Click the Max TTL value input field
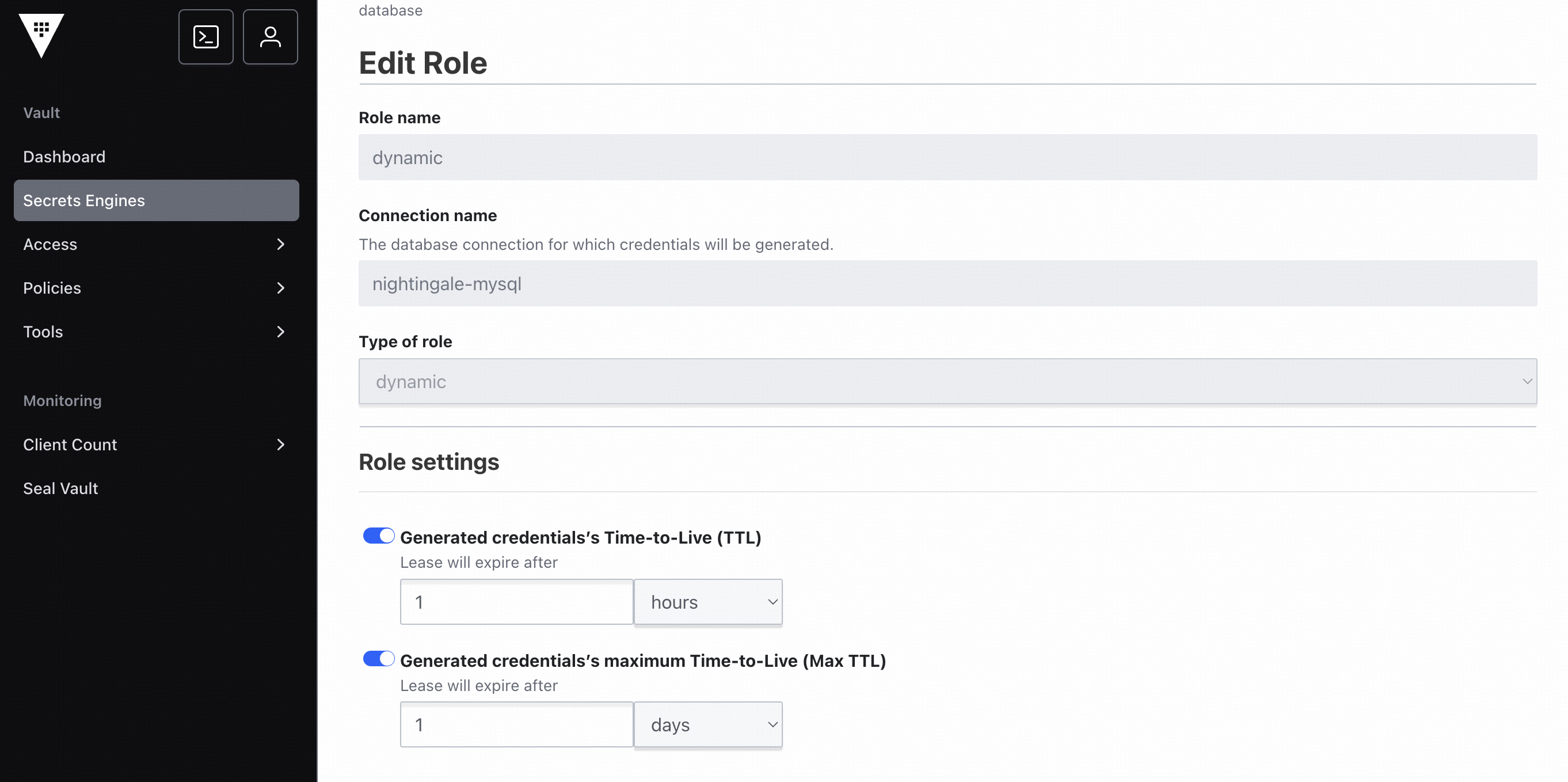 (516, 725)
